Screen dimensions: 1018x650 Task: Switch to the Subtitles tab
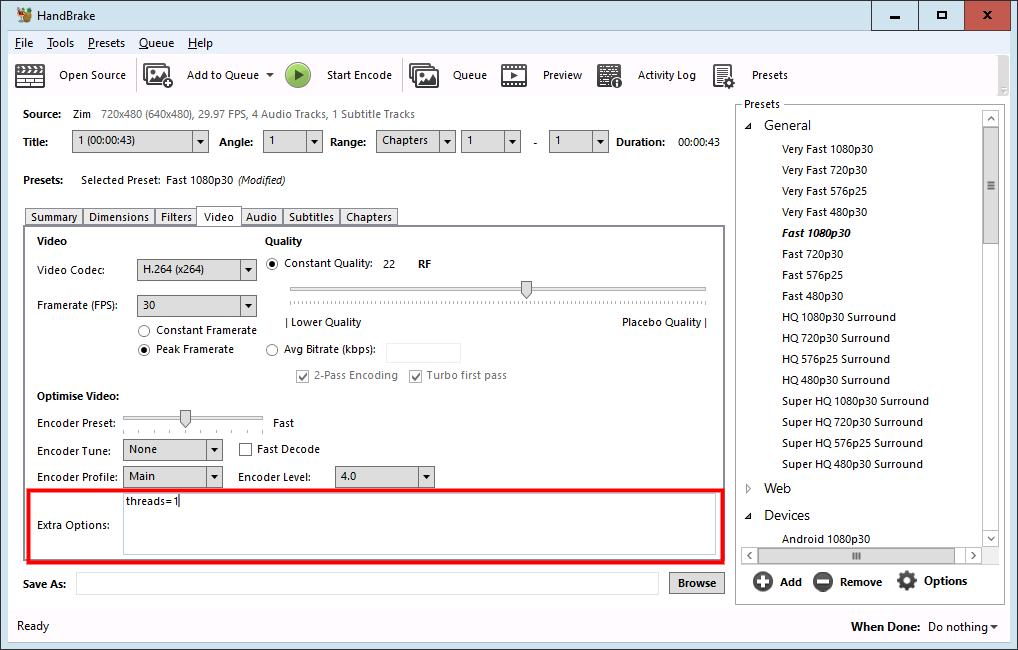point(312,217)
